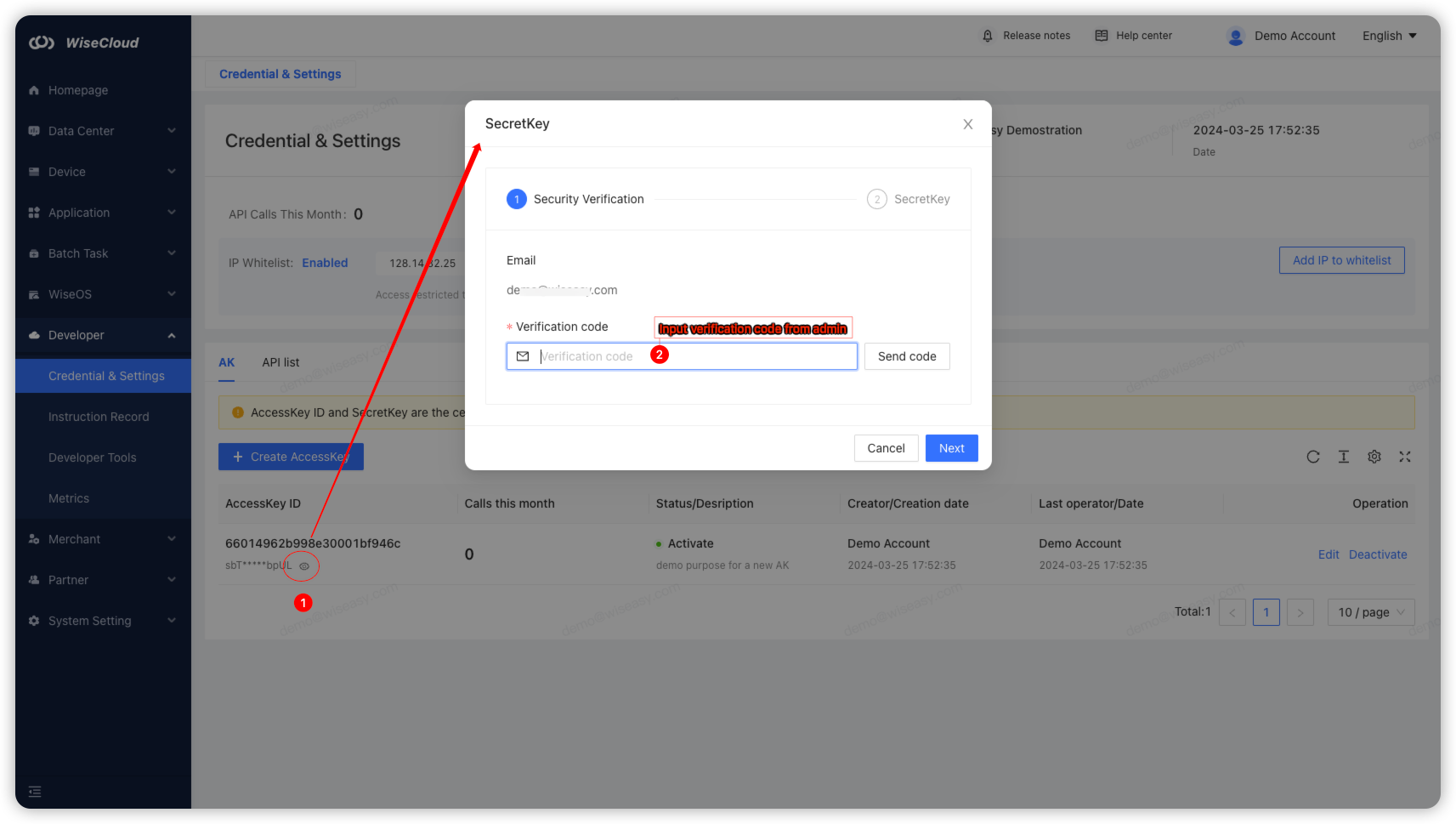Screen dimensions: 1456x824
Task: Click the refresh icon above the table
Action: (x=1312, y=457)
